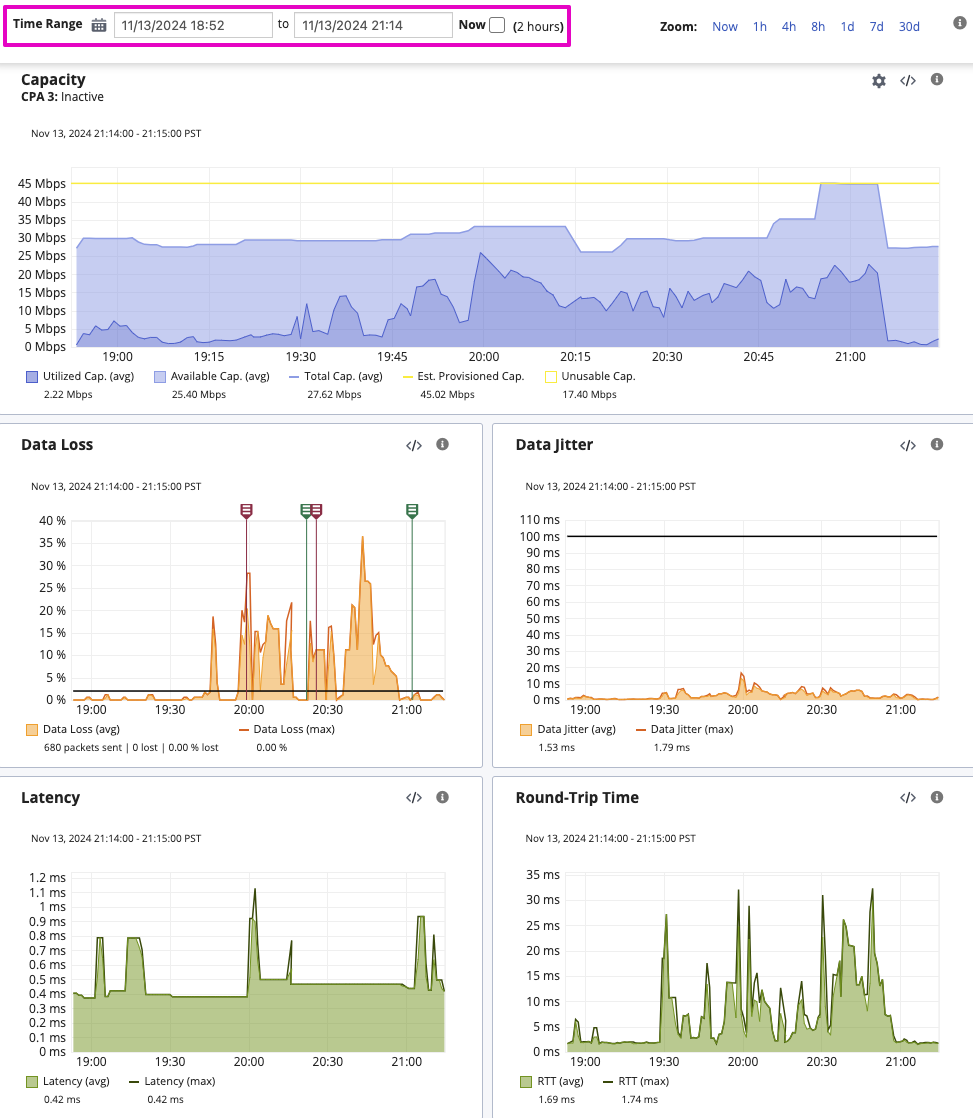The image size is (973, 1118).
Task: Show info for Round-Trip Time chart
Action: point(937,797)
